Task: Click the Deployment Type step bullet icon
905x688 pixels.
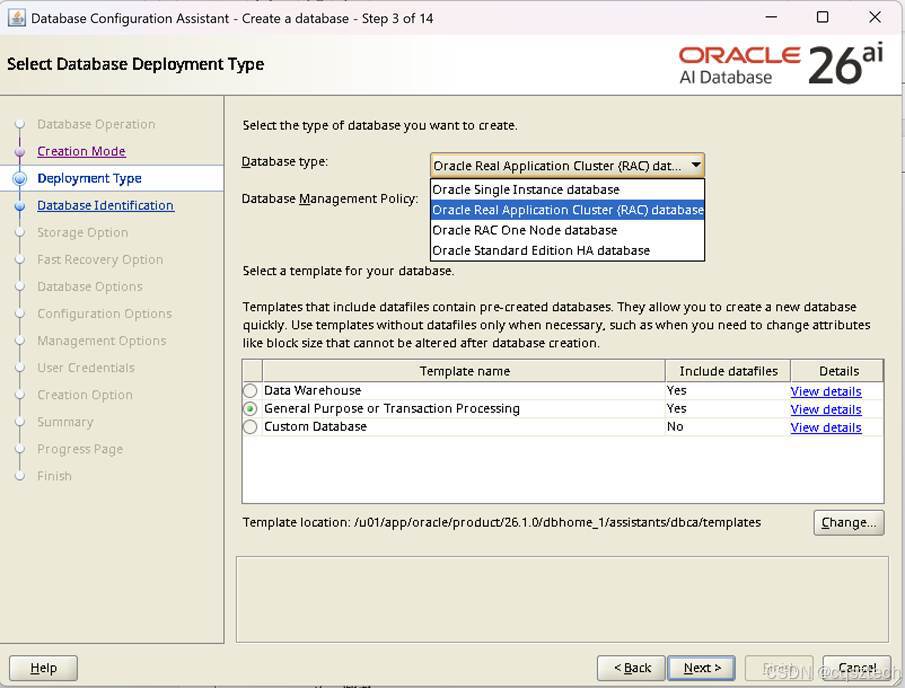Action: pyautogui.click(x=20, y=178)
